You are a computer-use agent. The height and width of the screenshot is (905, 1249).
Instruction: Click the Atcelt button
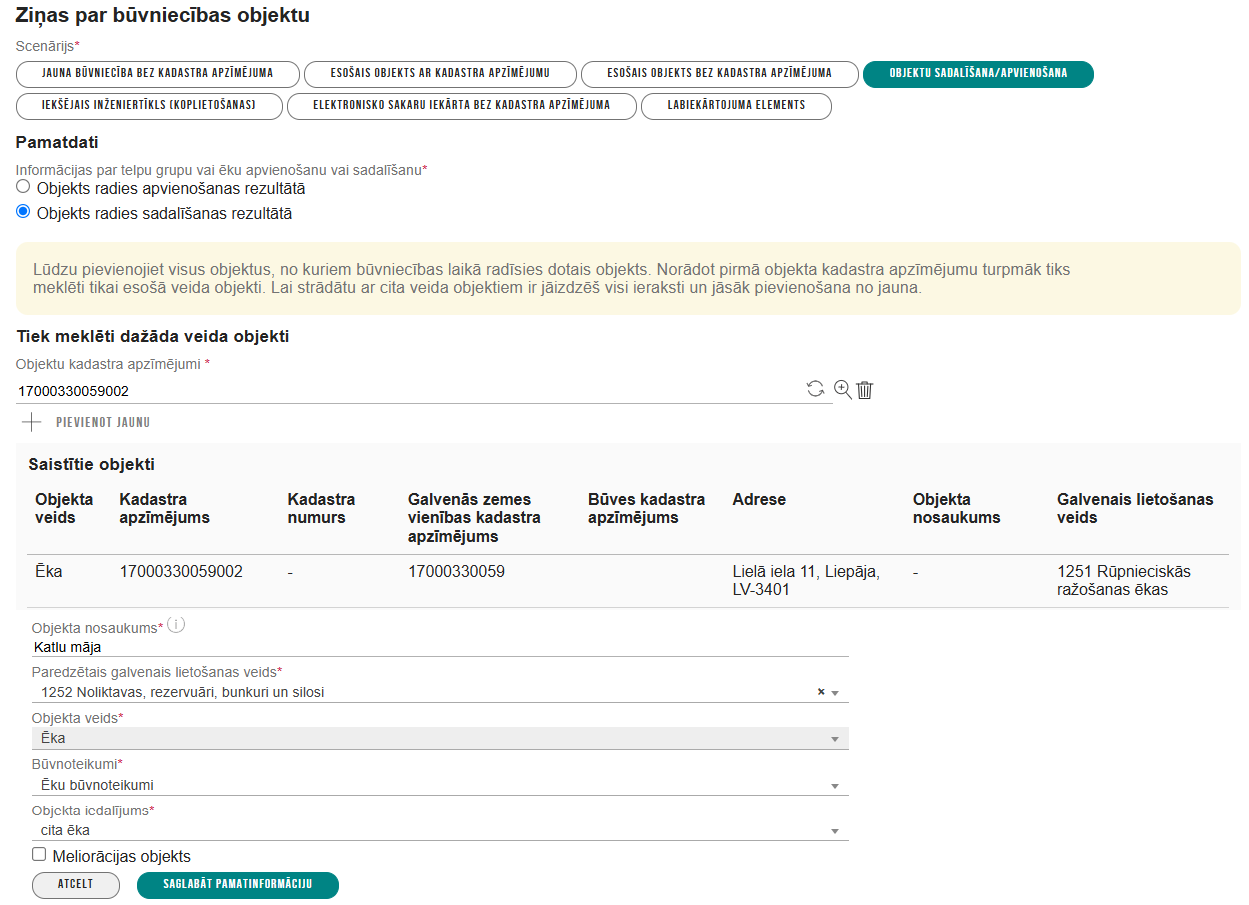(x=76, y=885)
